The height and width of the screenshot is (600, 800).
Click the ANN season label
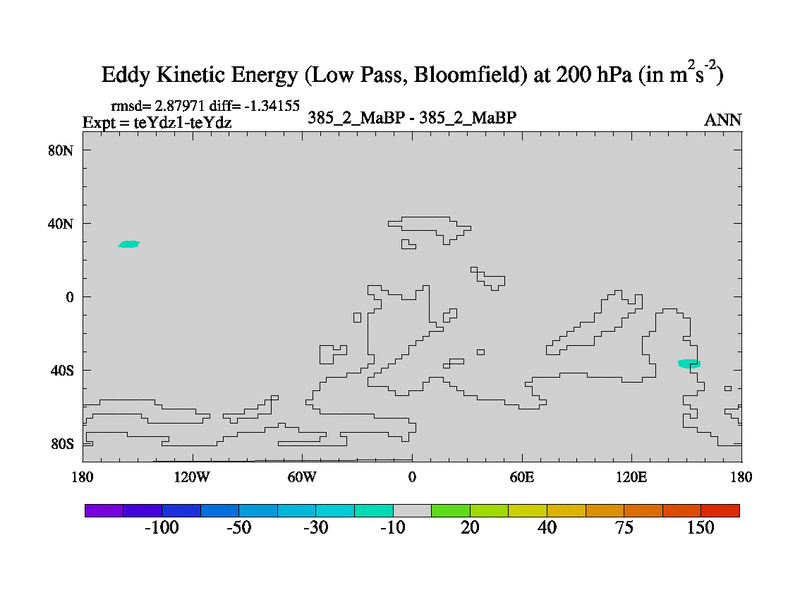723,120
